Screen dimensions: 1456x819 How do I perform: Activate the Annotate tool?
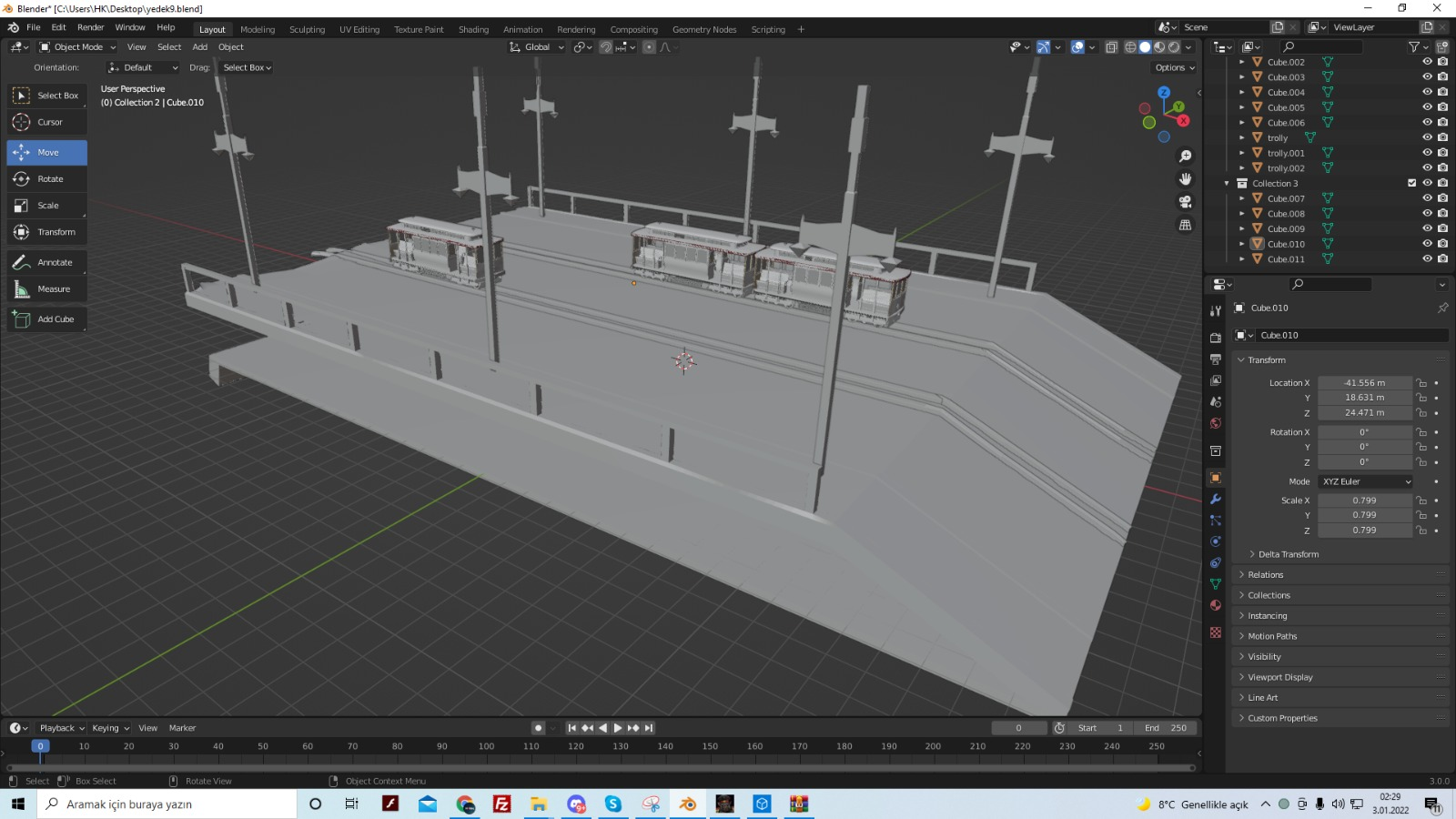(47, 262)
